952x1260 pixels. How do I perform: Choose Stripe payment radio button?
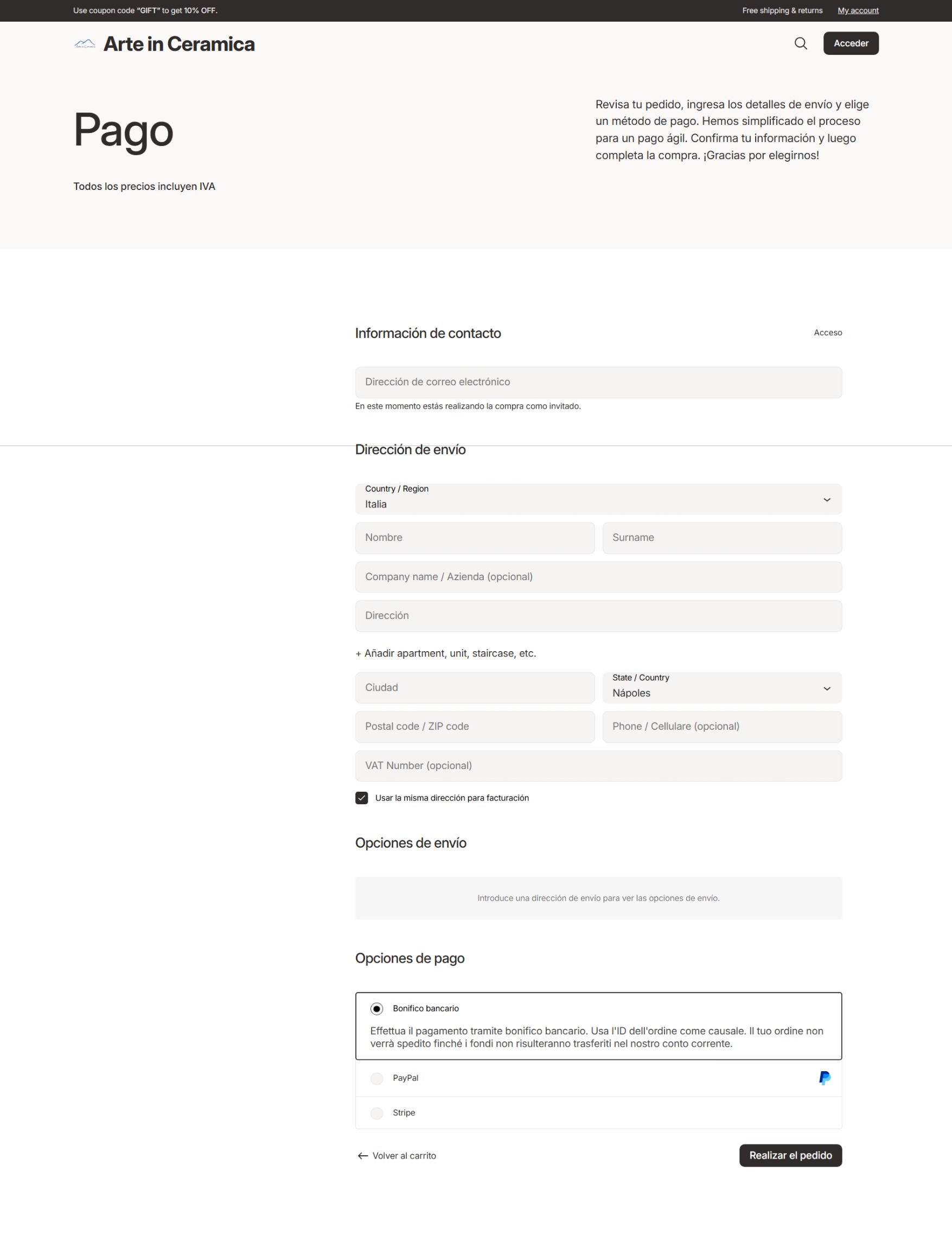377,1113
